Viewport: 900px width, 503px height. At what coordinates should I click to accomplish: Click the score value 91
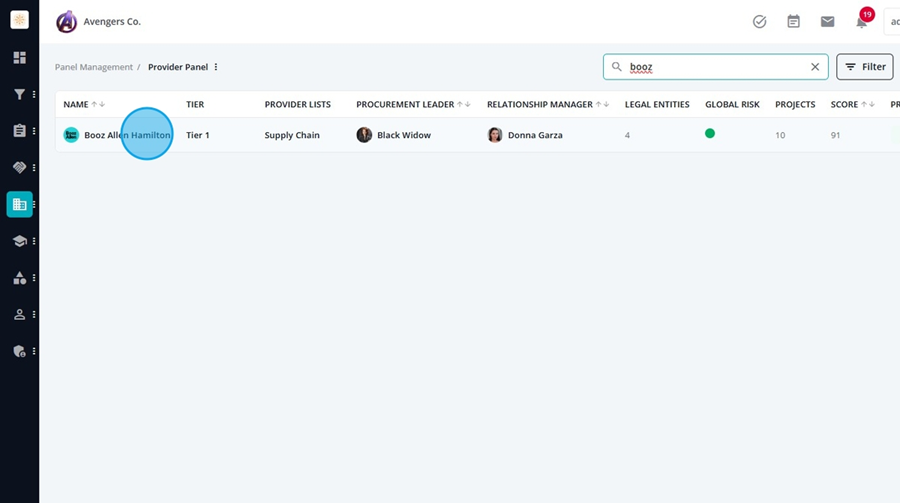pyautogui.click(x=835, y=136)
